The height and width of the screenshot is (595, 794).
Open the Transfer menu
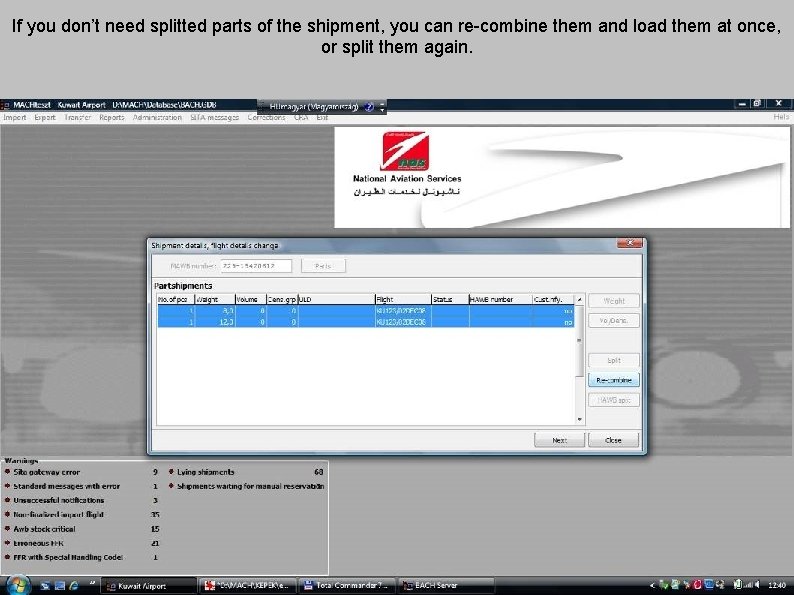pos(77,117)
